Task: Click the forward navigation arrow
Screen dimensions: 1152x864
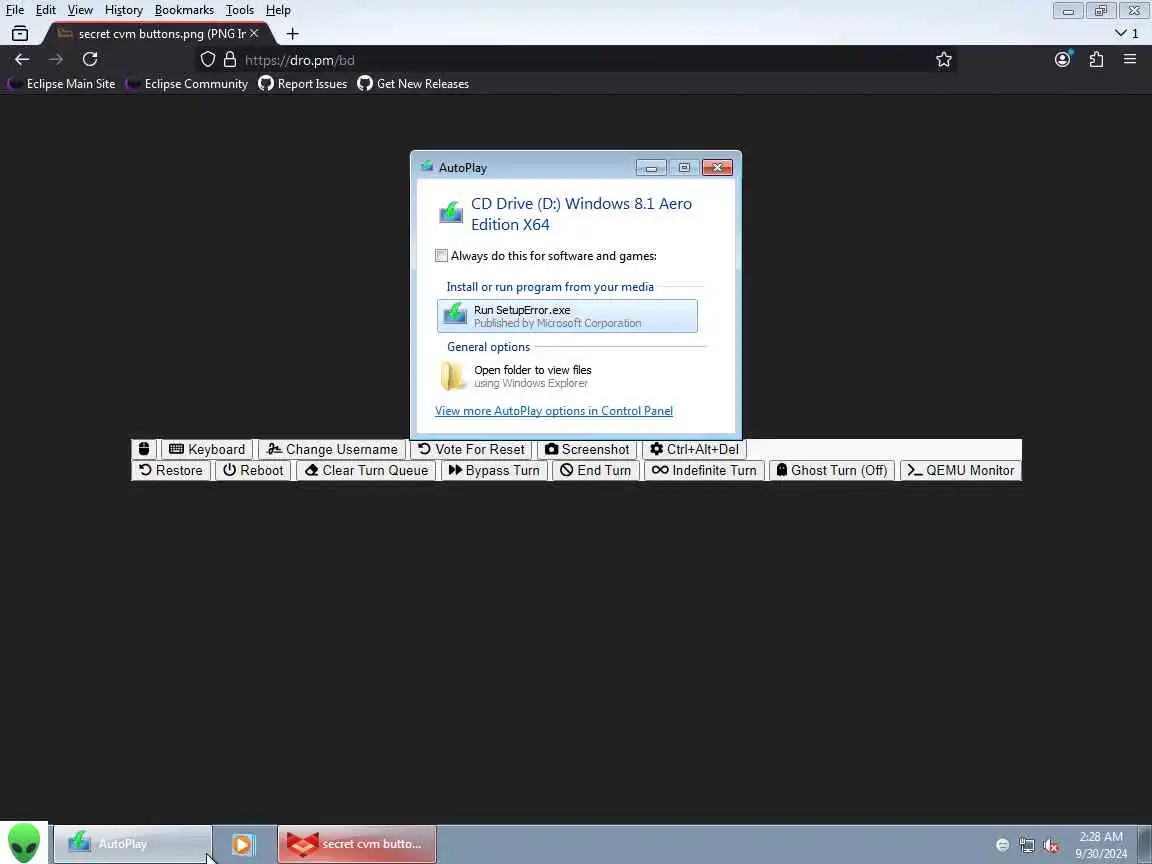Action: click(x=56, y=60)
